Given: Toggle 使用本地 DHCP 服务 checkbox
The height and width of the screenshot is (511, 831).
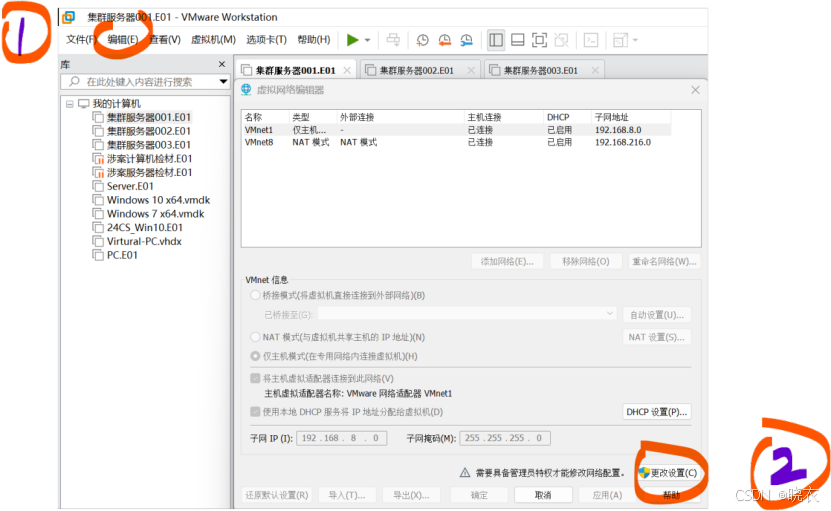Looking at the screenshot, I should click(255, 412).
